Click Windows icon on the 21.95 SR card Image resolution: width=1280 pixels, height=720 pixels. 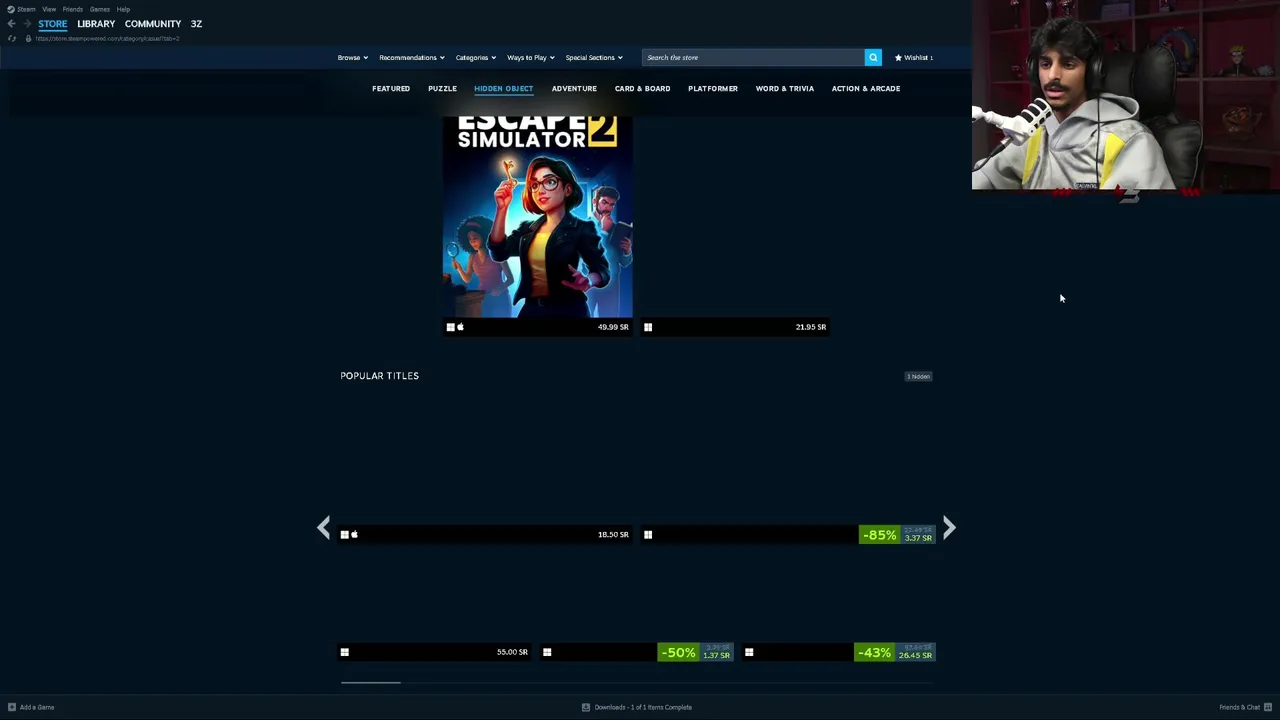[648, 327]
